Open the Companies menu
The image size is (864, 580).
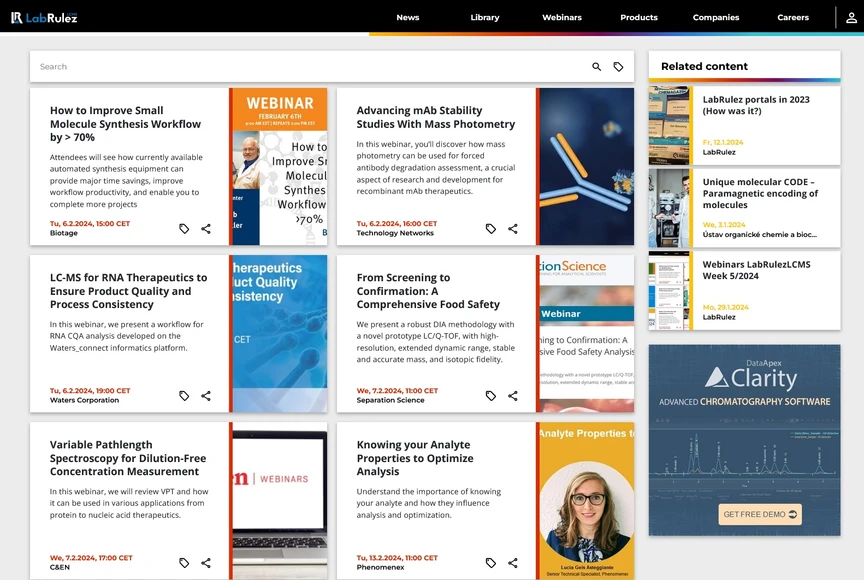coord(716,18)
